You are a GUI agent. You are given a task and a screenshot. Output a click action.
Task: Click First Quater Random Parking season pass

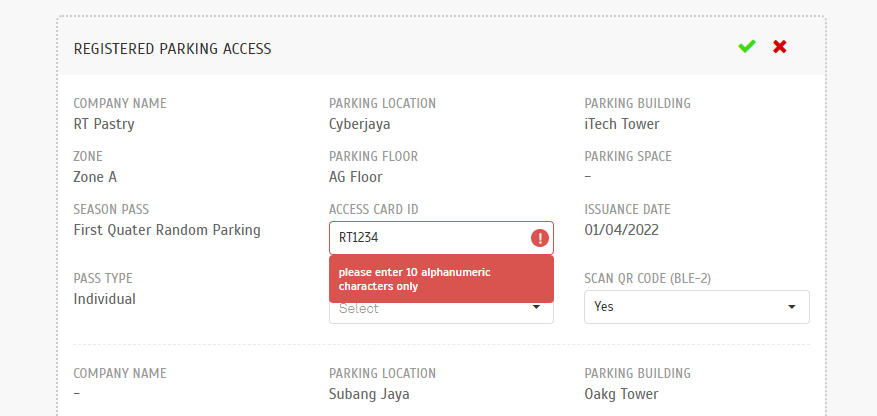pos(167,230)
